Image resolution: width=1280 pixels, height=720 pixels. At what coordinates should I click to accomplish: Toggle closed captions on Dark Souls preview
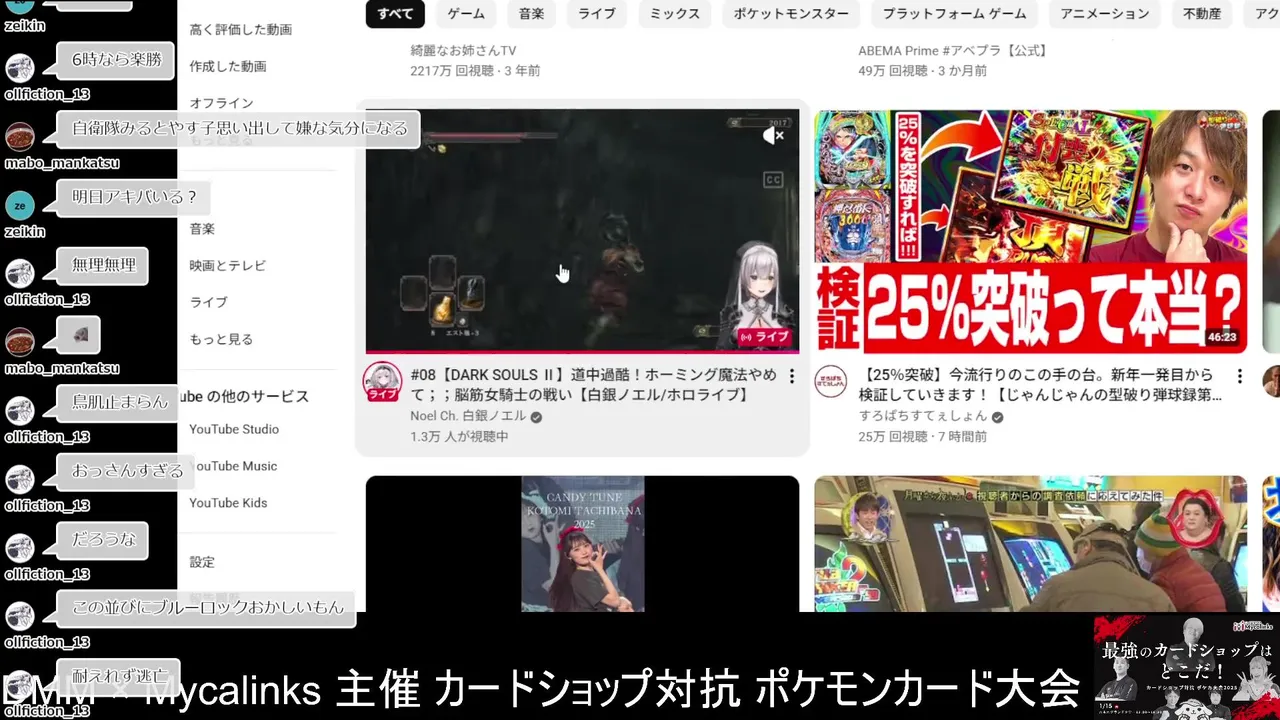pos(773,180)
